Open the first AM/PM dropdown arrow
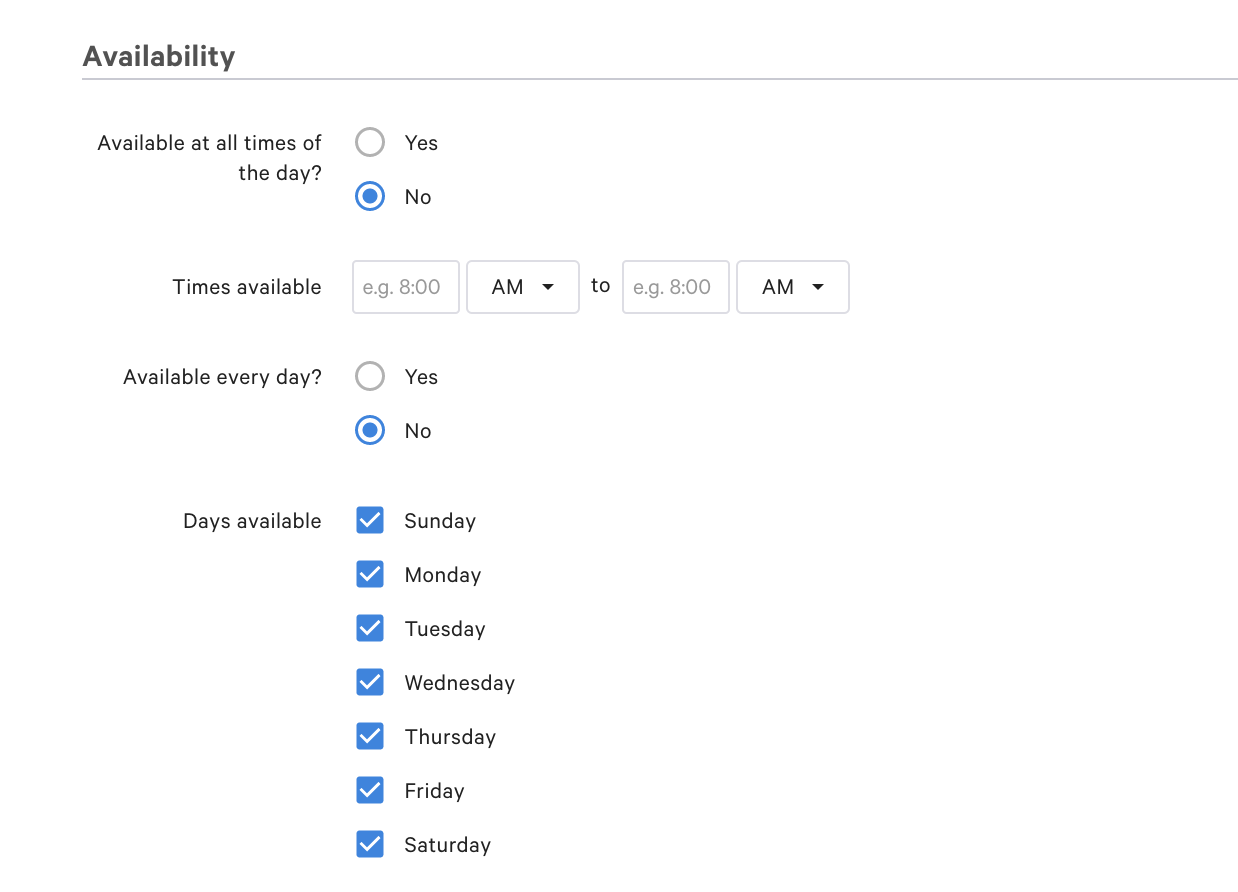Image resolution: width=1238 pixels, height=892 pixels. 548,287
